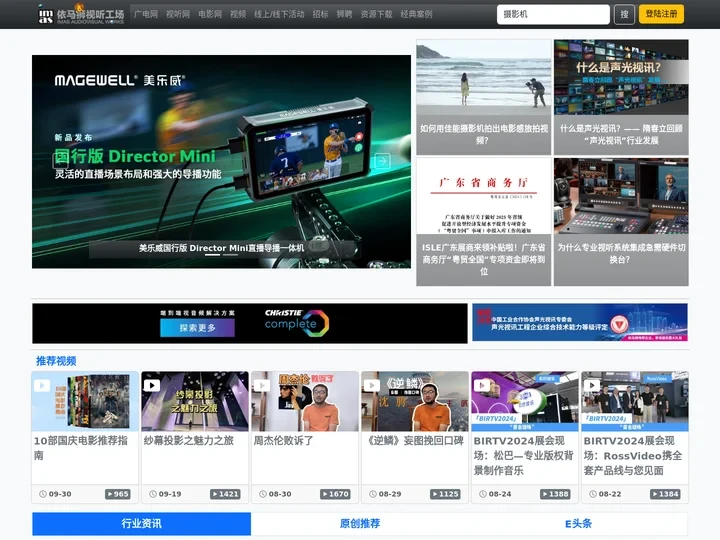
Task: Click the 搜 search button
Action: pyautogui.click(x=624, y=14)
